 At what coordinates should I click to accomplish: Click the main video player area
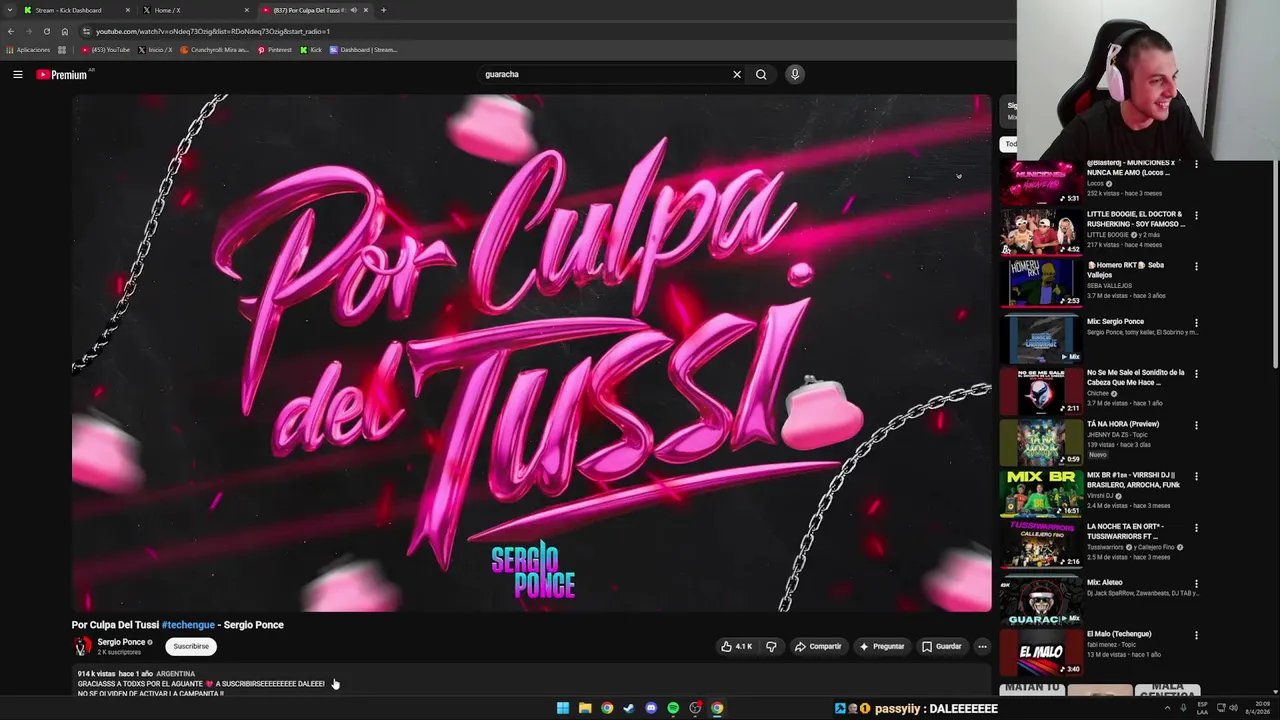(531, 353)
